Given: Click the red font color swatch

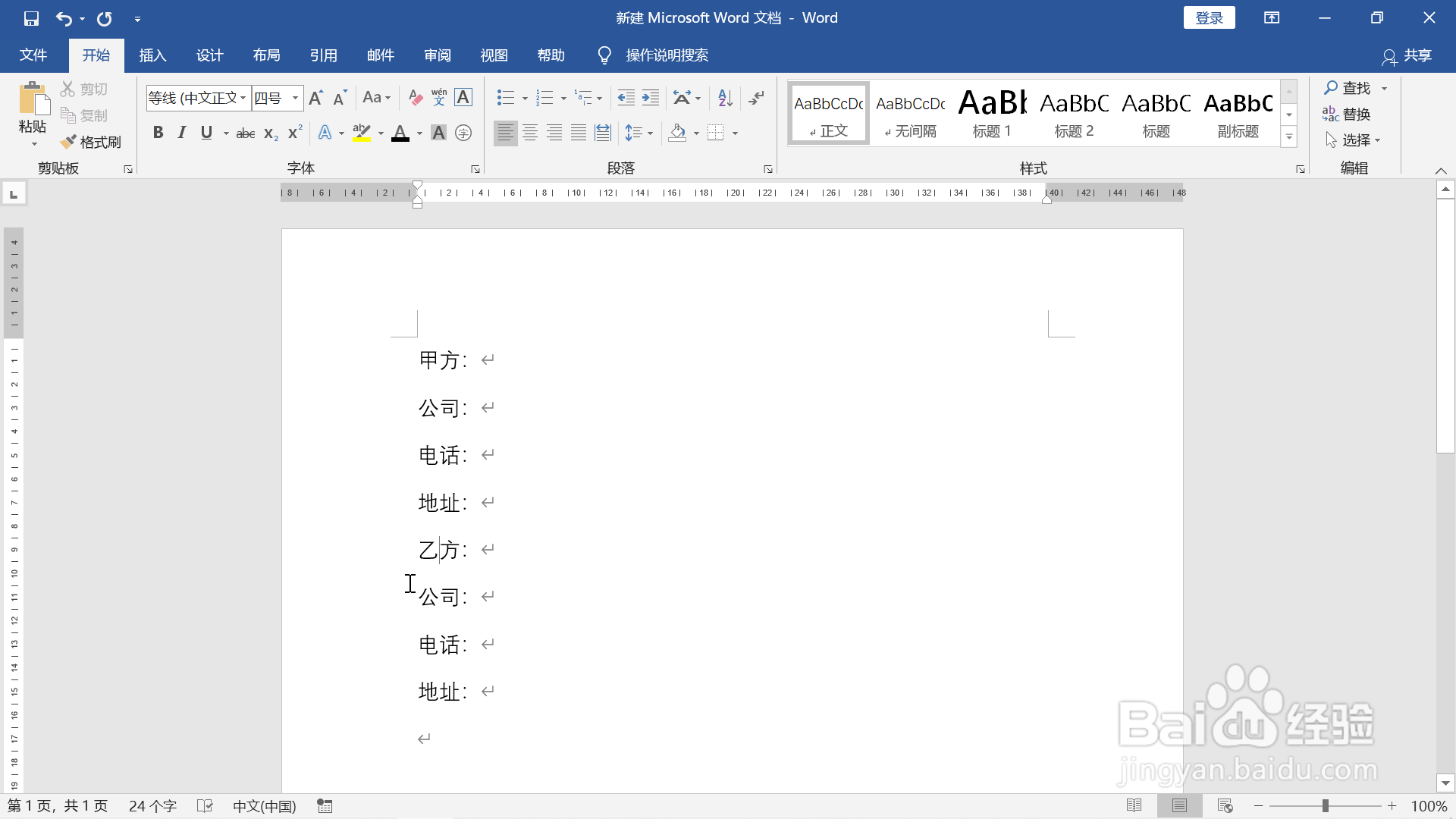Looking at the screenshot, I should 400,133.
